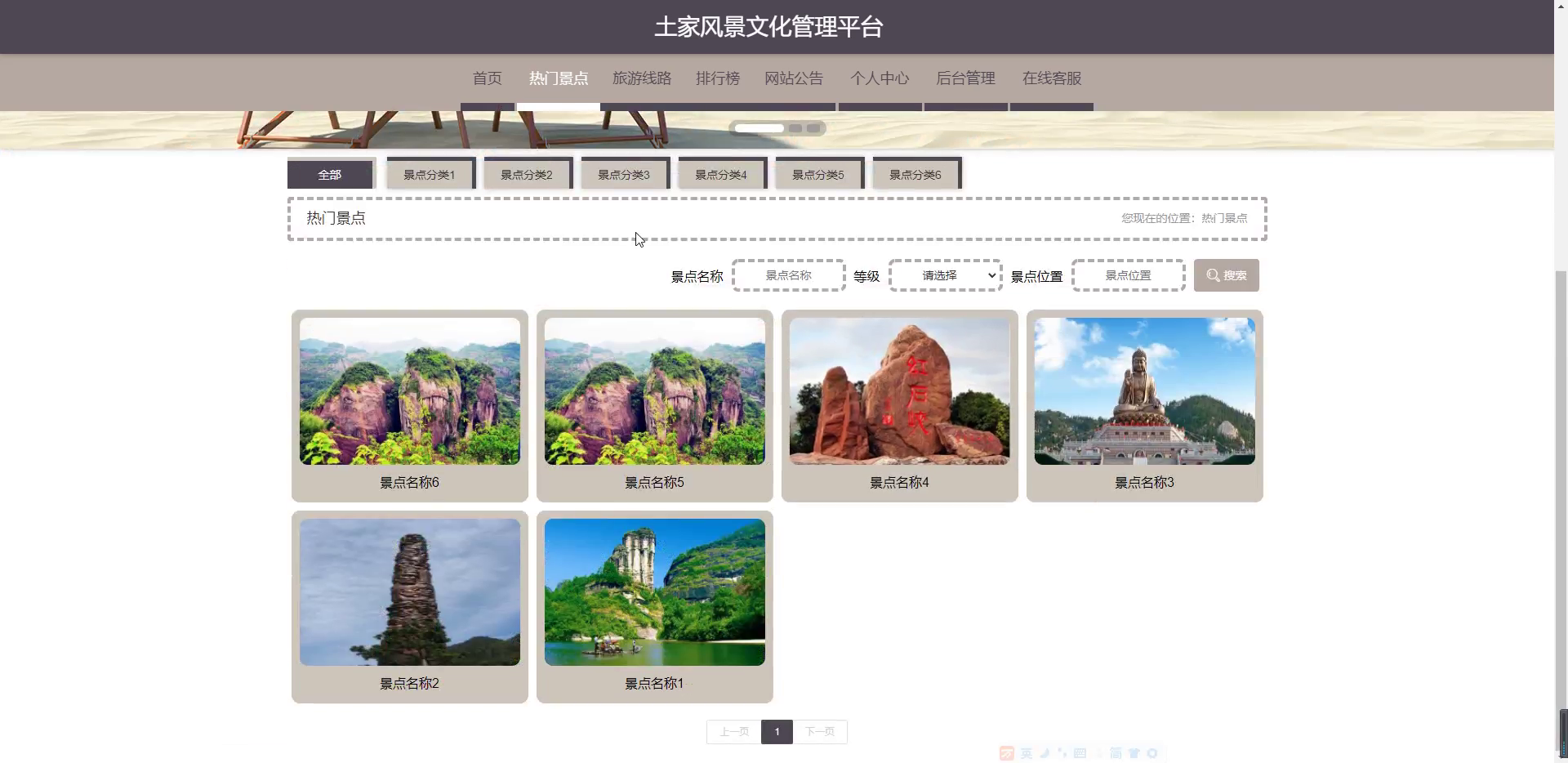
Task: Click page 1 pagination button
Action: click(777, 732)
